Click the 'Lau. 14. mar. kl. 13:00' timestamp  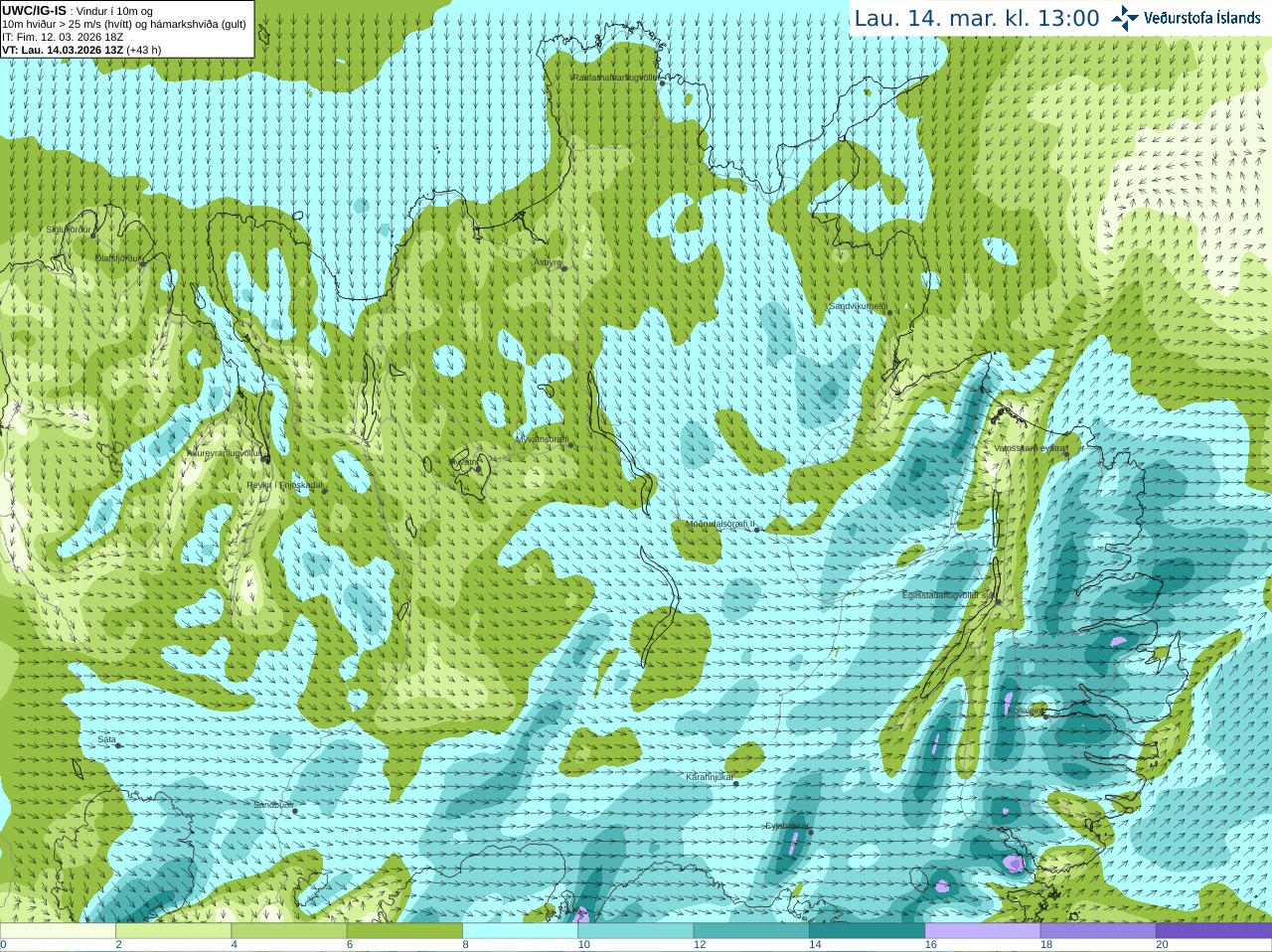click(977, 18)
